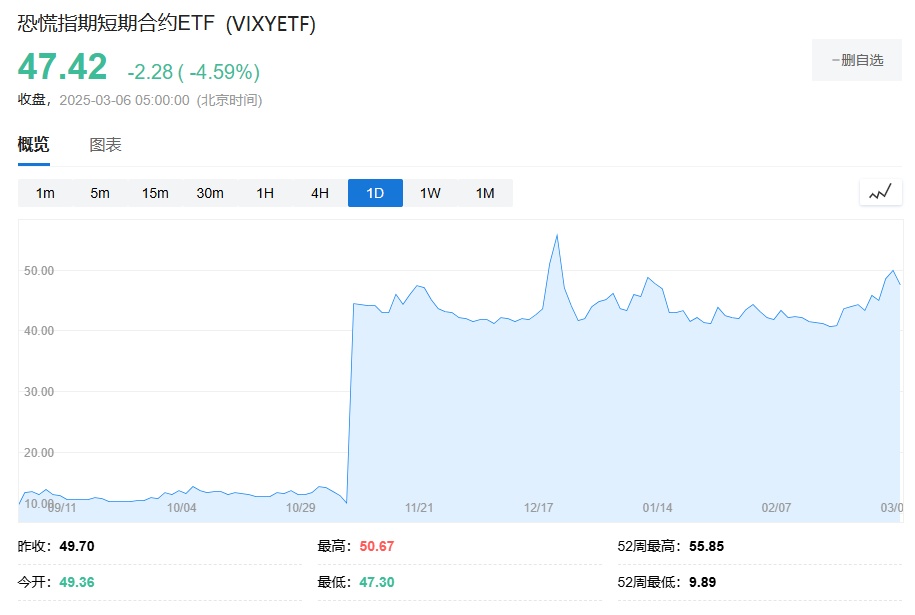The image size is (915, 615).
Task: Open the 图表 tab
Action: tap(105, 145)
